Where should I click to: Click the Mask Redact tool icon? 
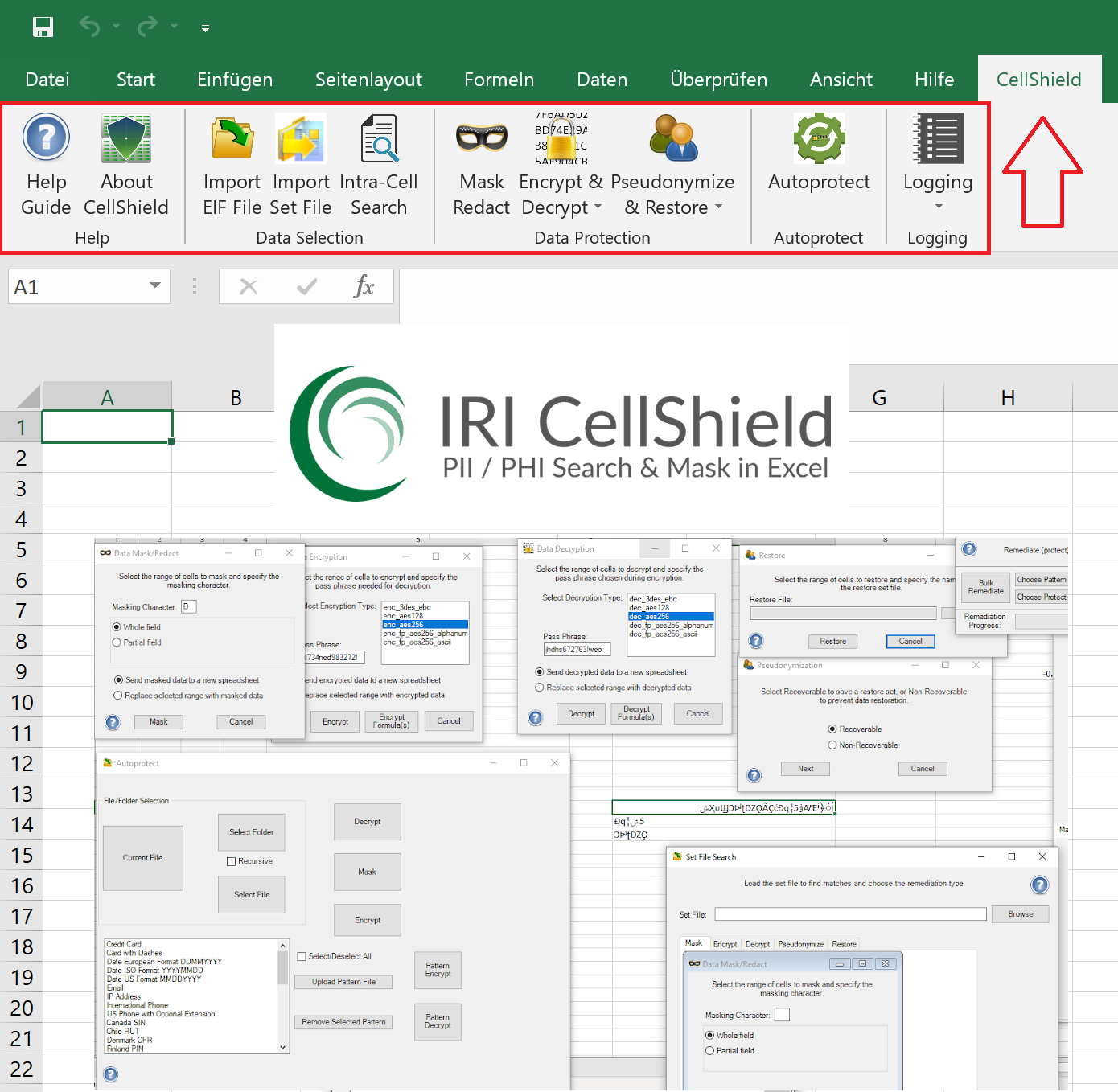point(480,138)
